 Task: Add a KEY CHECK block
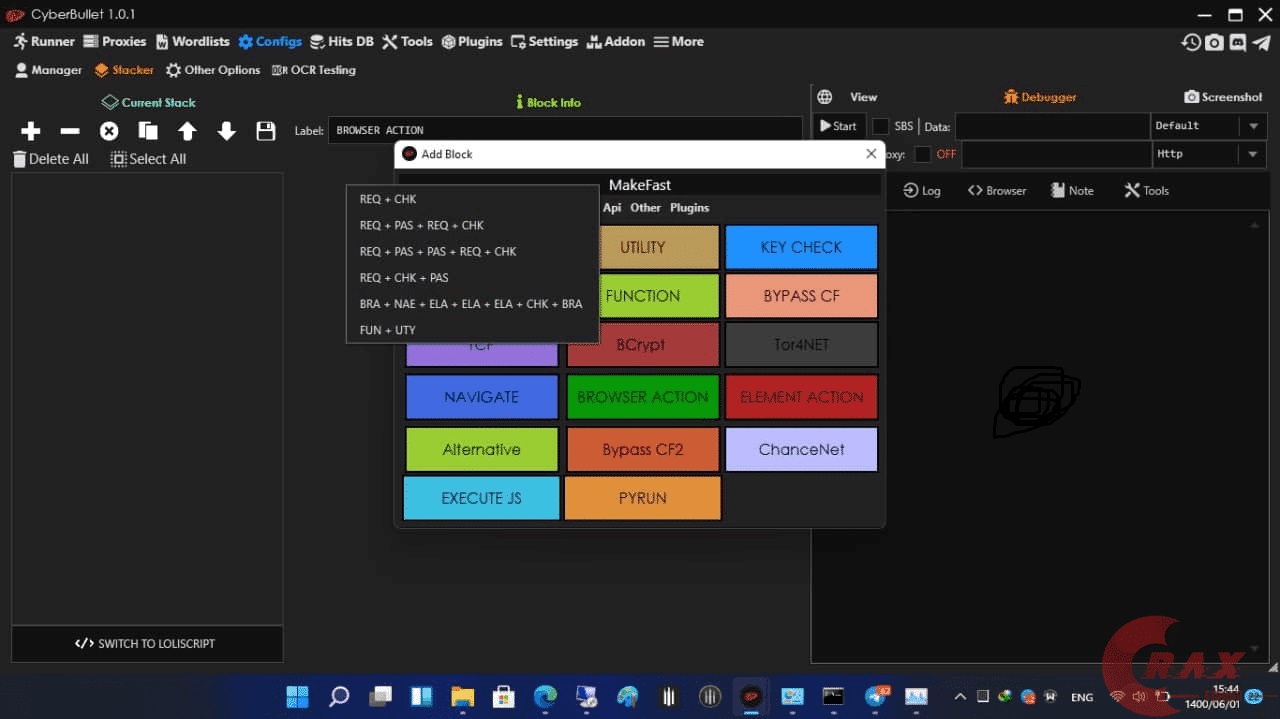click(x=801, y=247)
